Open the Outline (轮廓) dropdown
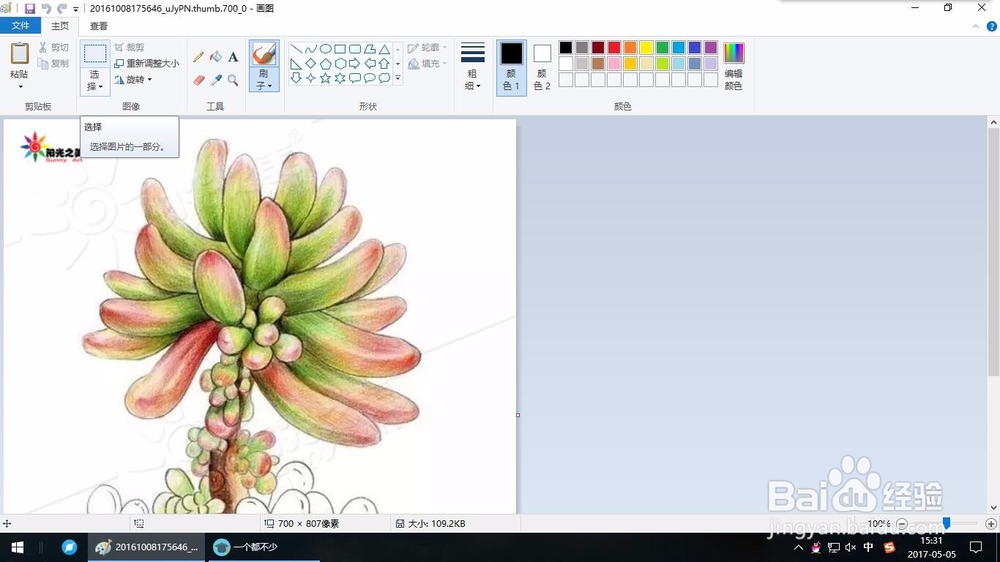This screenshot has height=562, width=1000. pyautogui.click(x=427, y=47)
